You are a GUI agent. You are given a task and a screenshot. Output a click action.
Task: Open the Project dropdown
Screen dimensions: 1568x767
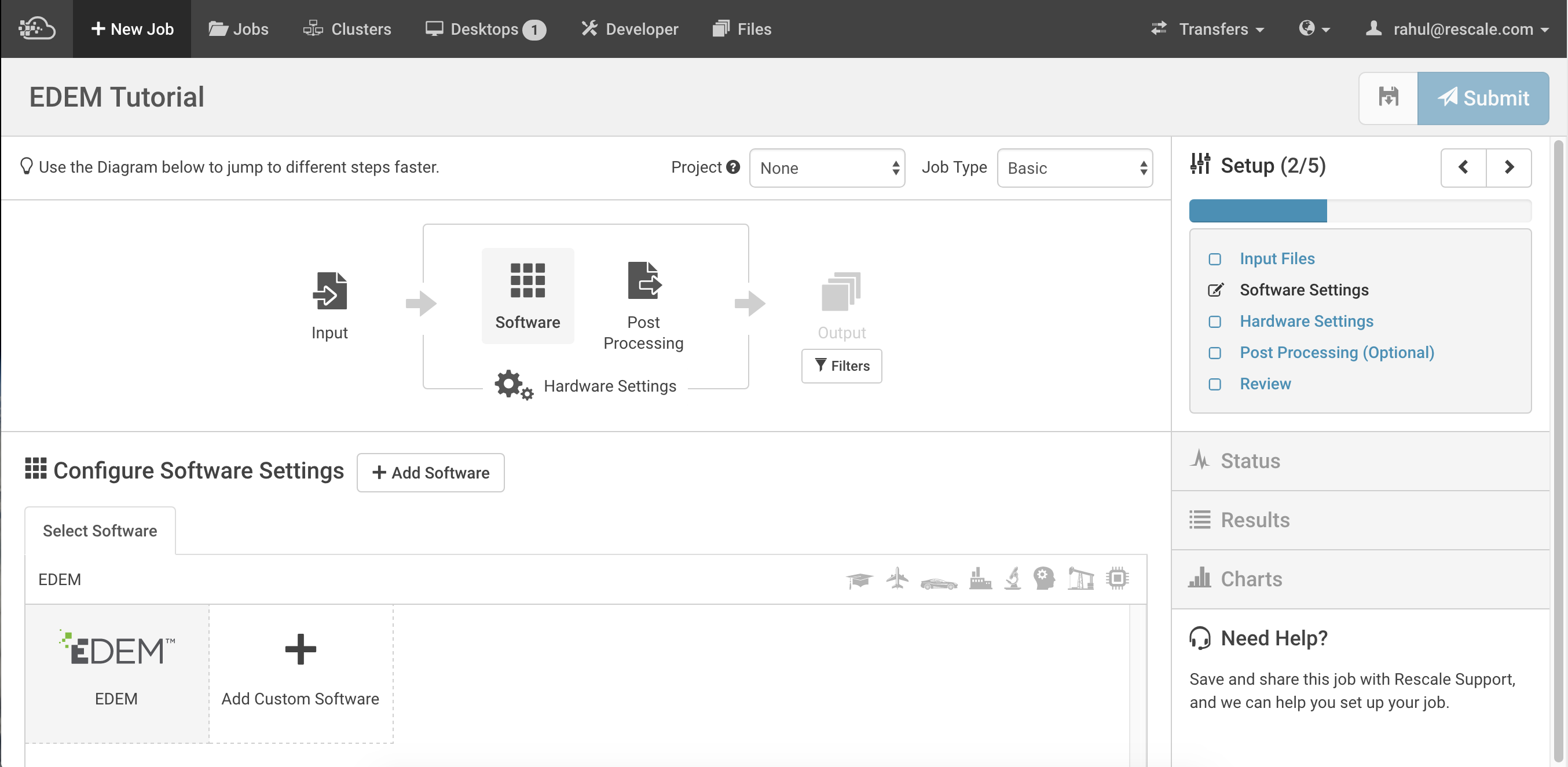(827, 167)
